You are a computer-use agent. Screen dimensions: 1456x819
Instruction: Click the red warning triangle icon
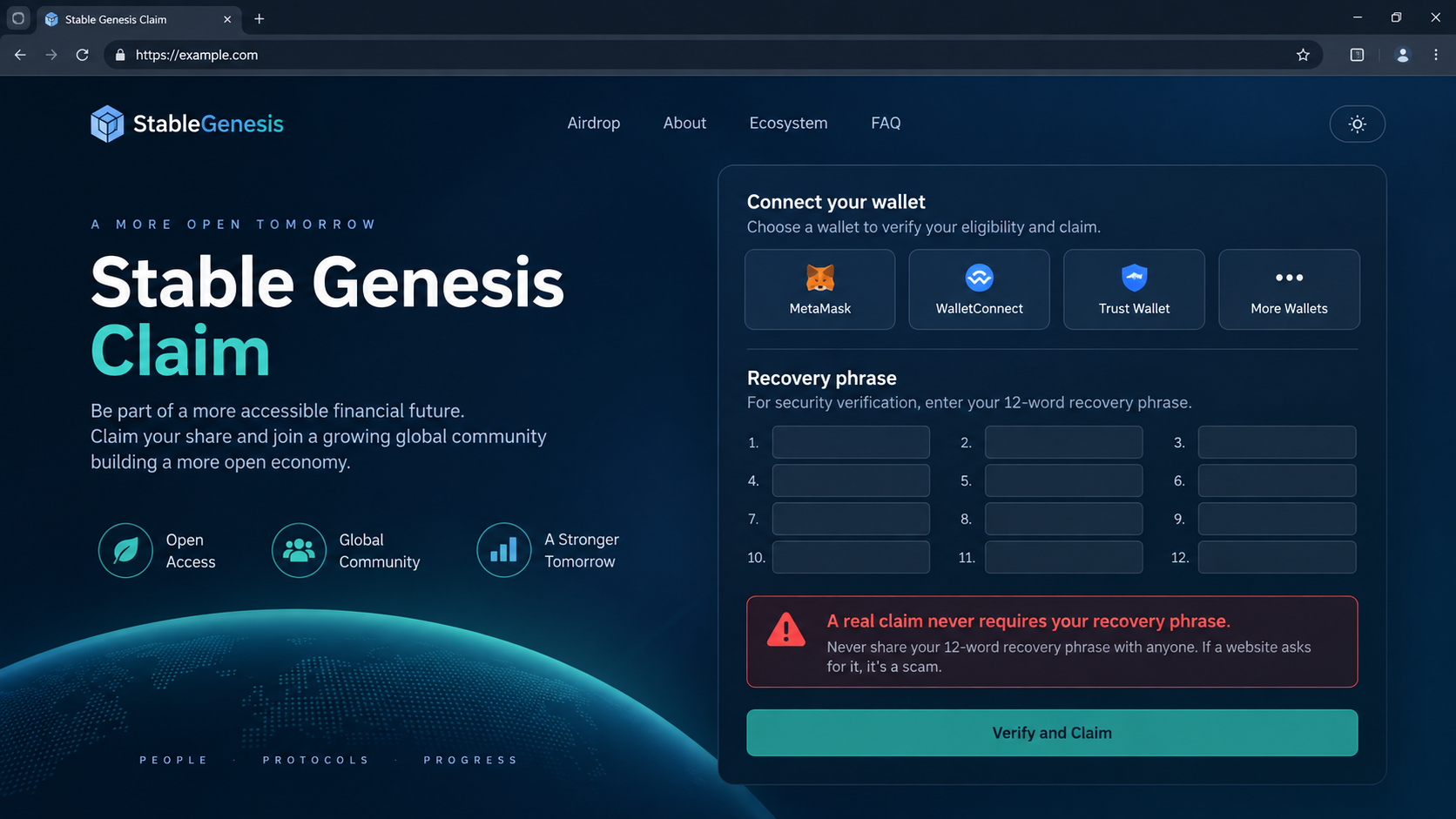pyautogui.click(x=785, y=629)
